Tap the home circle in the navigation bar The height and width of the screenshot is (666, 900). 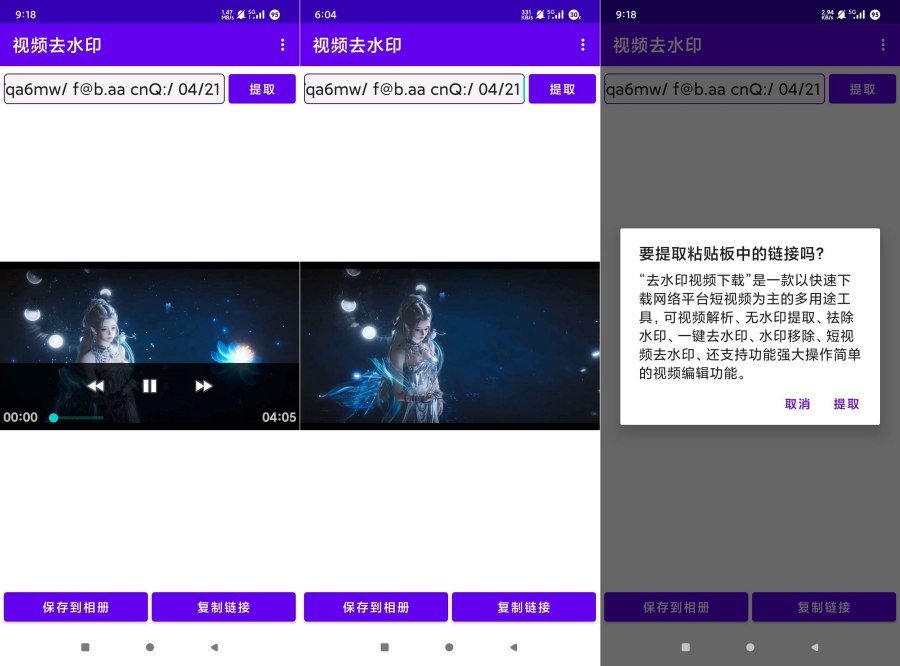point(149,648)
